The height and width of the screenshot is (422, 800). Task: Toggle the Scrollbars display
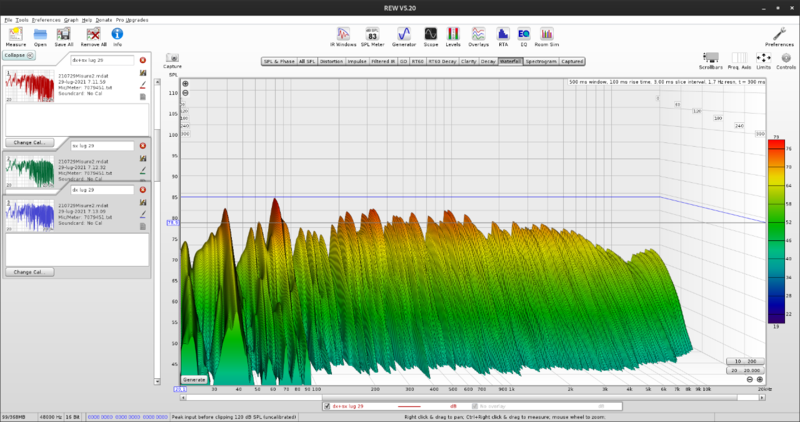click(x=711, y=58)
